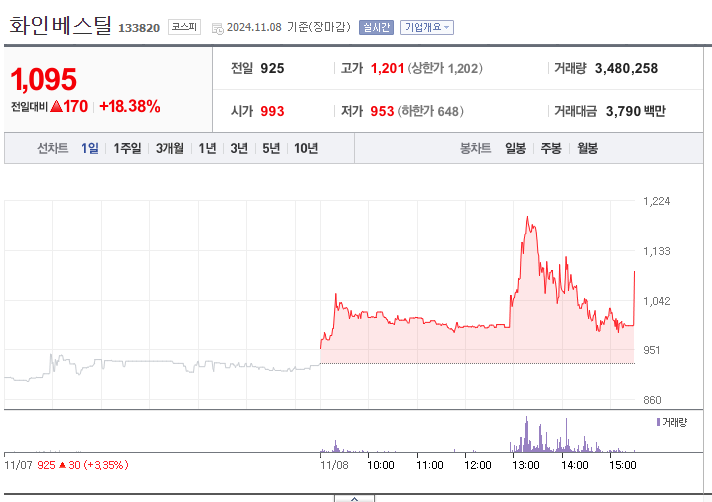Click the 951 price axis label
Screen dimensions: 712x502
point(652,350)
